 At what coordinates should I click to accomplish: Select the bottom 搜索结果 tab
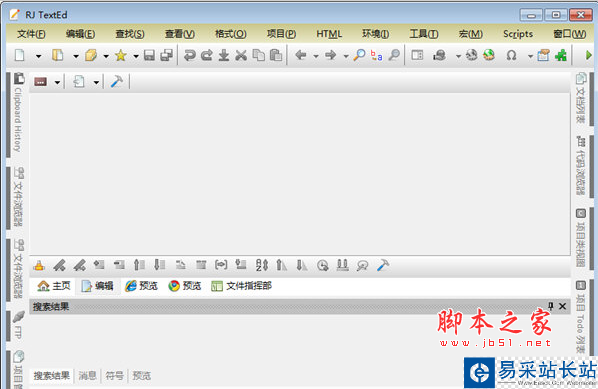pyautogui.click(x=51, y=376)
